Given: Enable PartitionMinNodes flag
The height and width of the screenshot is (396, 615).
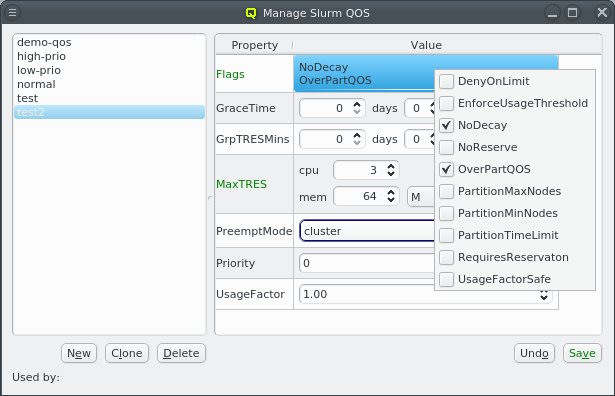Looking at the screenshot, I should (x=446, y=213).
